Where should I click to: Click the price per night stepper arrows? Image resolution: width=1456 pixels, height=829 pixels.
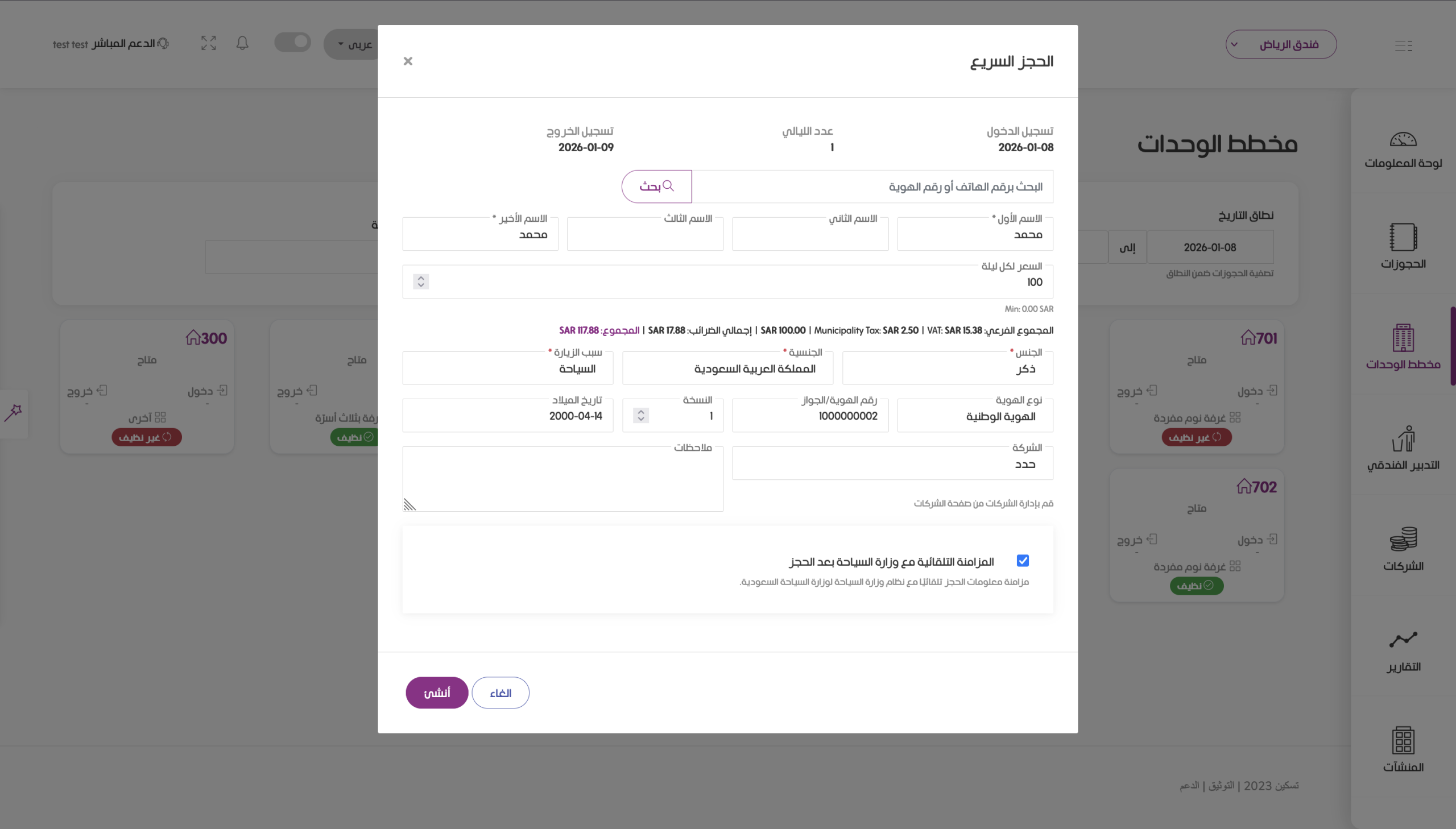pos(421,282)
